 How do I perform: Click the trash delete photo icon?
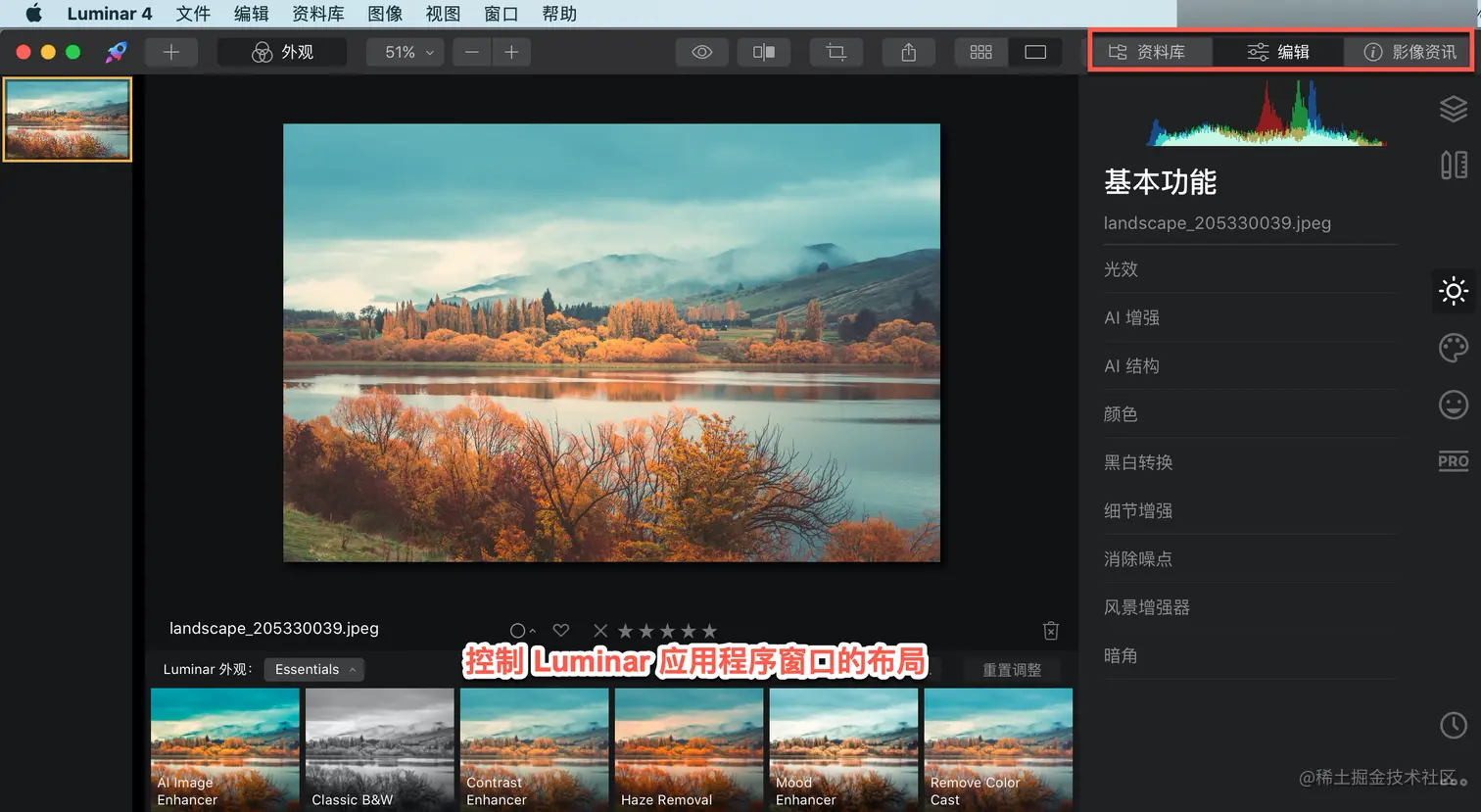[1051, 631]
